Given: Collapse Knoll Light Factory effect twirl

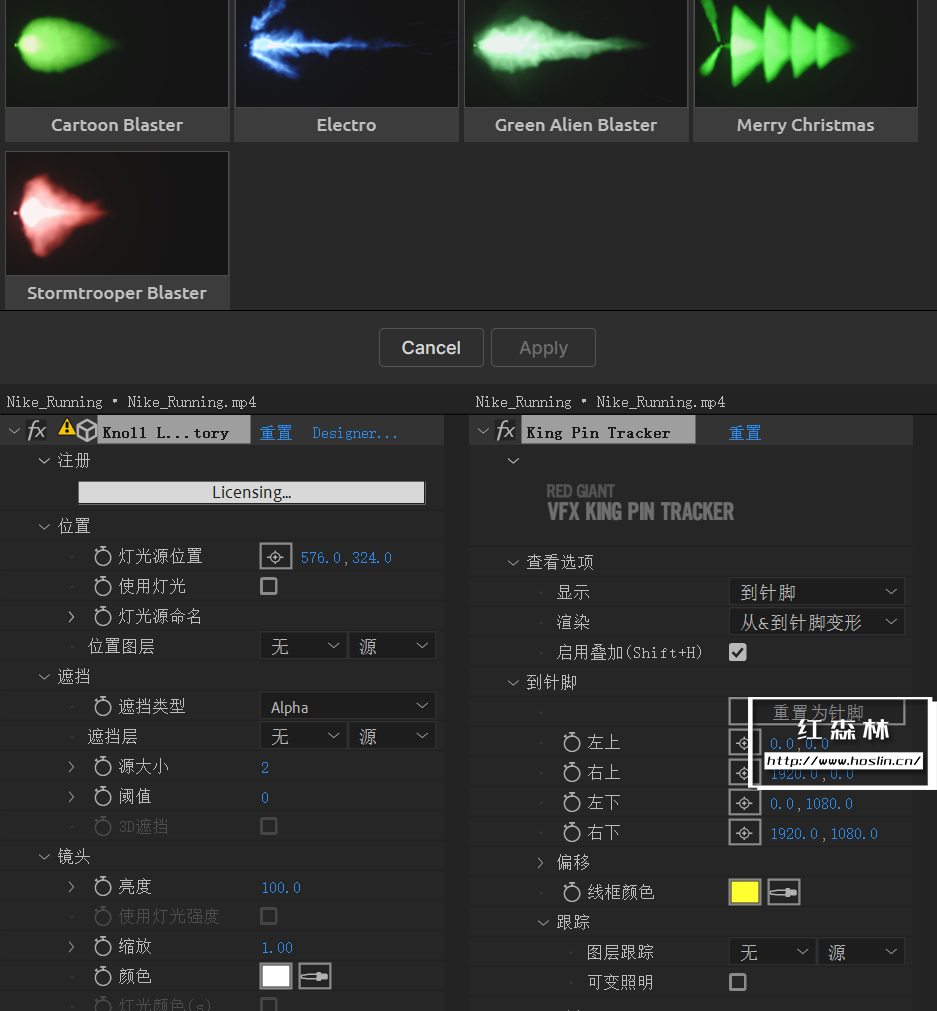Looking at the screenshot, I should [14, 430].
